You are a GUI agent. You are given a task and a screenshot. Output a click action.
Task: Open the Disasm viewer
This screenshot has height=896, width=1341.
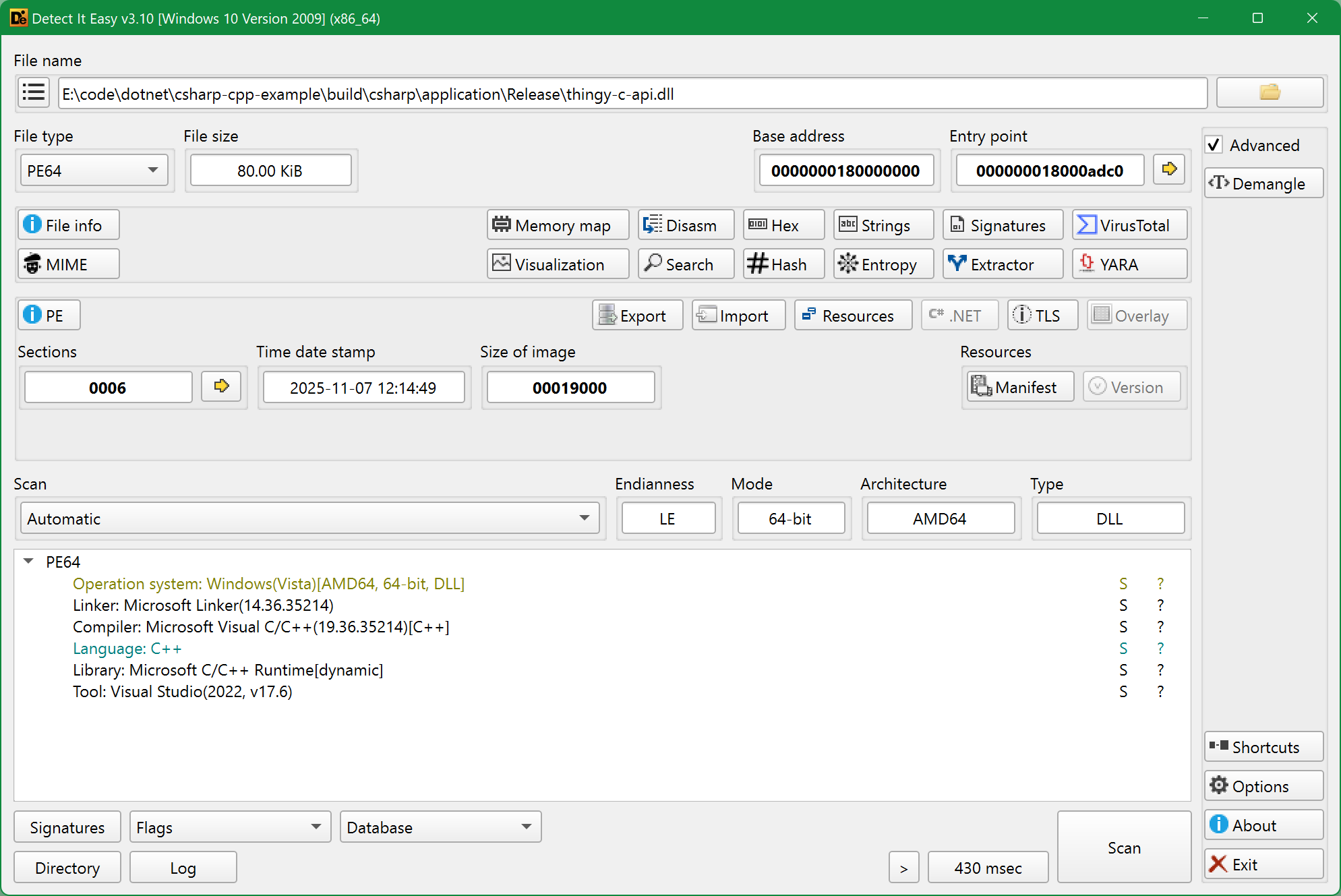[685, 225]
